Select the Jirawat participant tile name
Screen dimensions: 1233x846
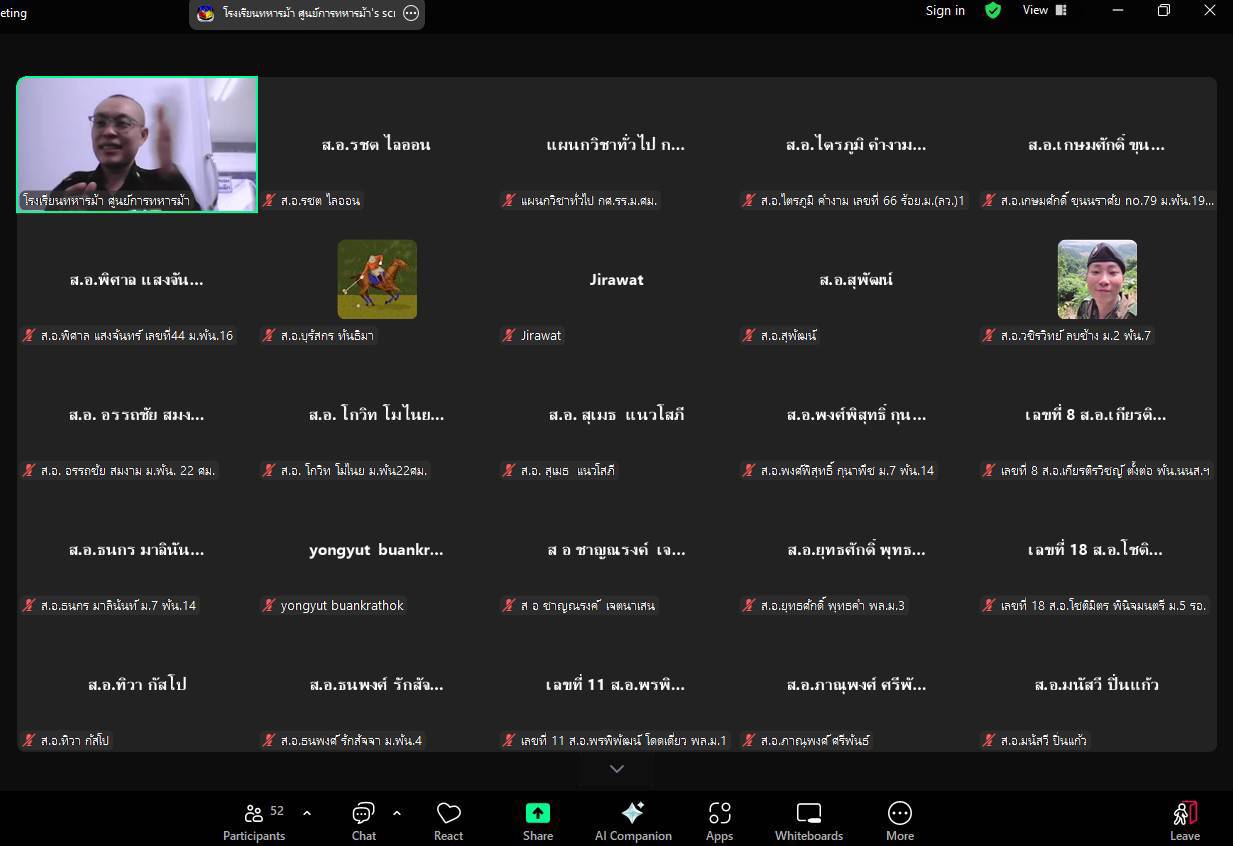click(x=617, y=280)
